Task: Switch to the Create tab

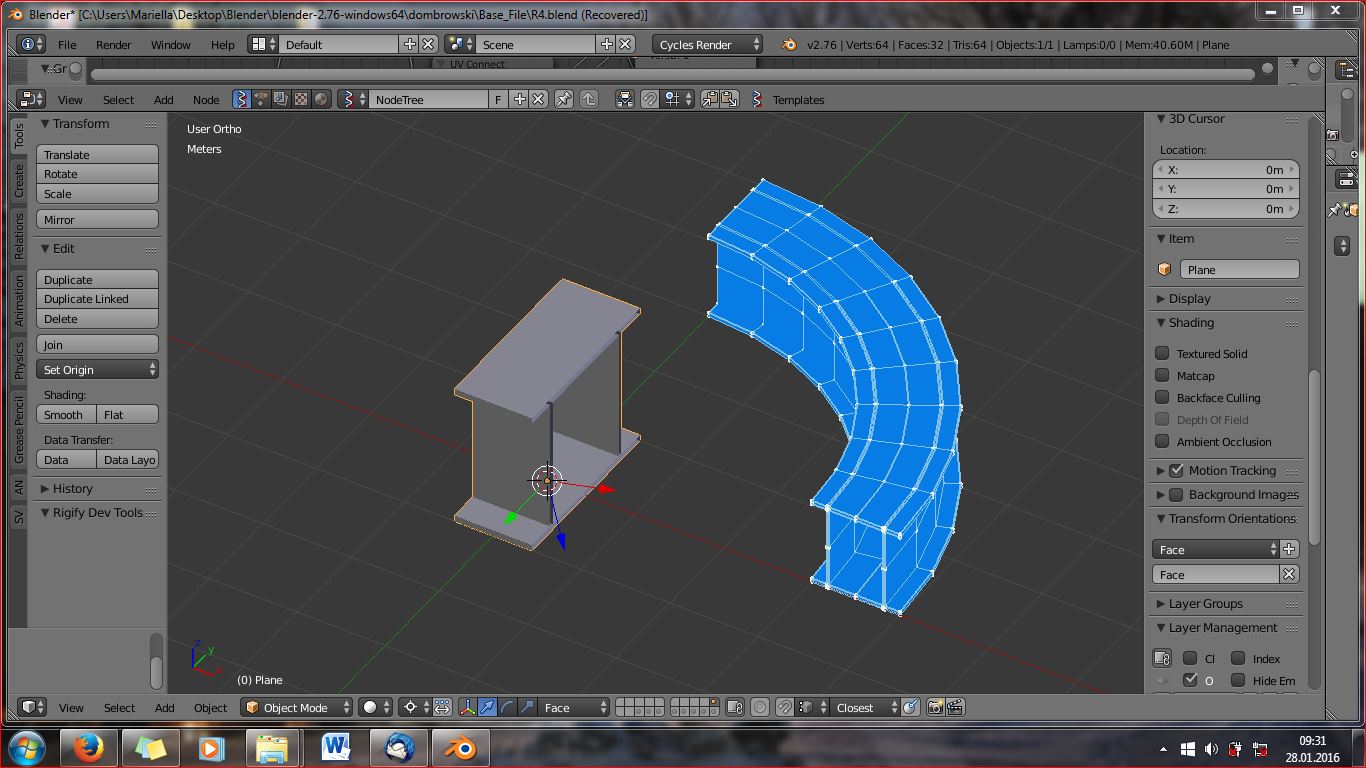Action: [x=19, y=181]
